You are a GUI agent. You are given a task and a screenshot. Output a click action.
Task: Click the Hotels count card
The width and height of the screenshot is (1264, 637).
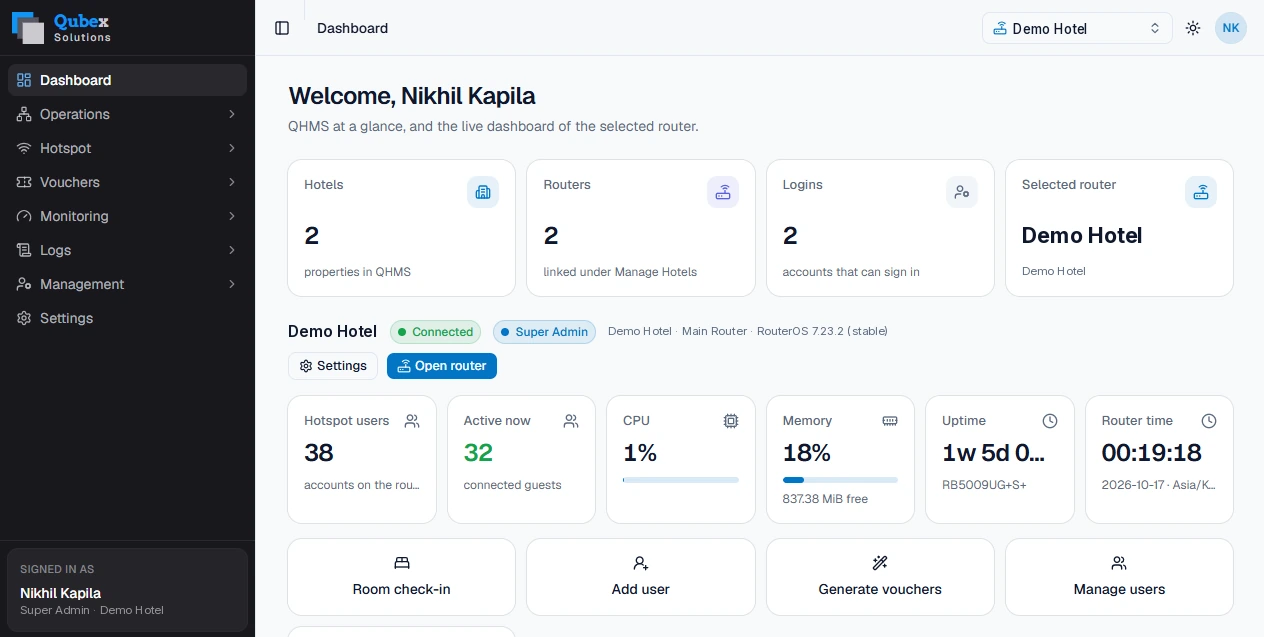point(402,228)
